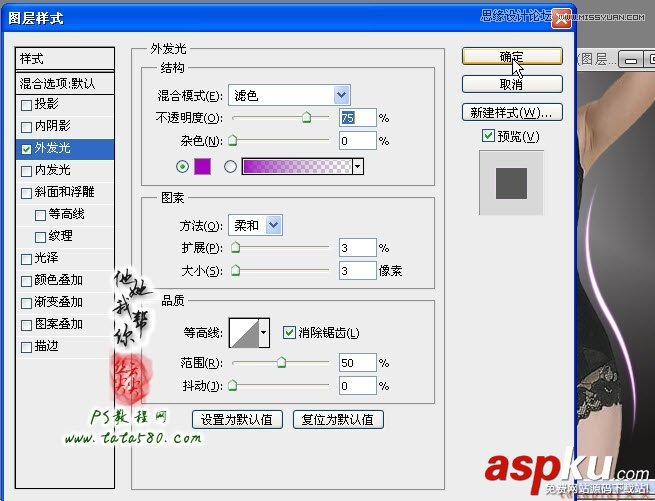
Task: Enable the 投影 checkbox
Action: 26,105
